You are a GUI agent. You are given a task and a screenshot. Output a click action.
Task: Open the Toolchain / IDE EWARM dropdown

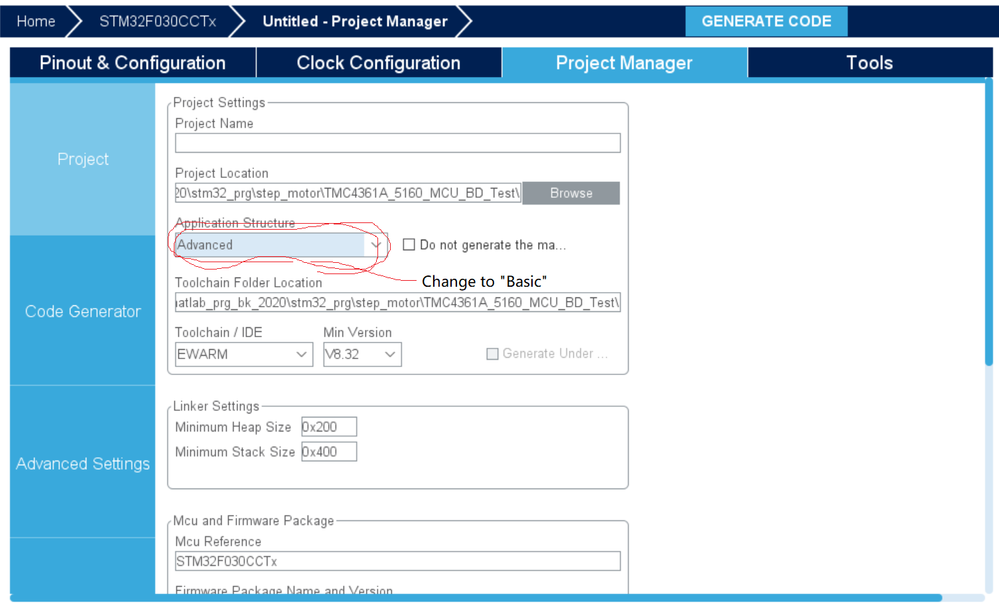[x=243, y=354]
